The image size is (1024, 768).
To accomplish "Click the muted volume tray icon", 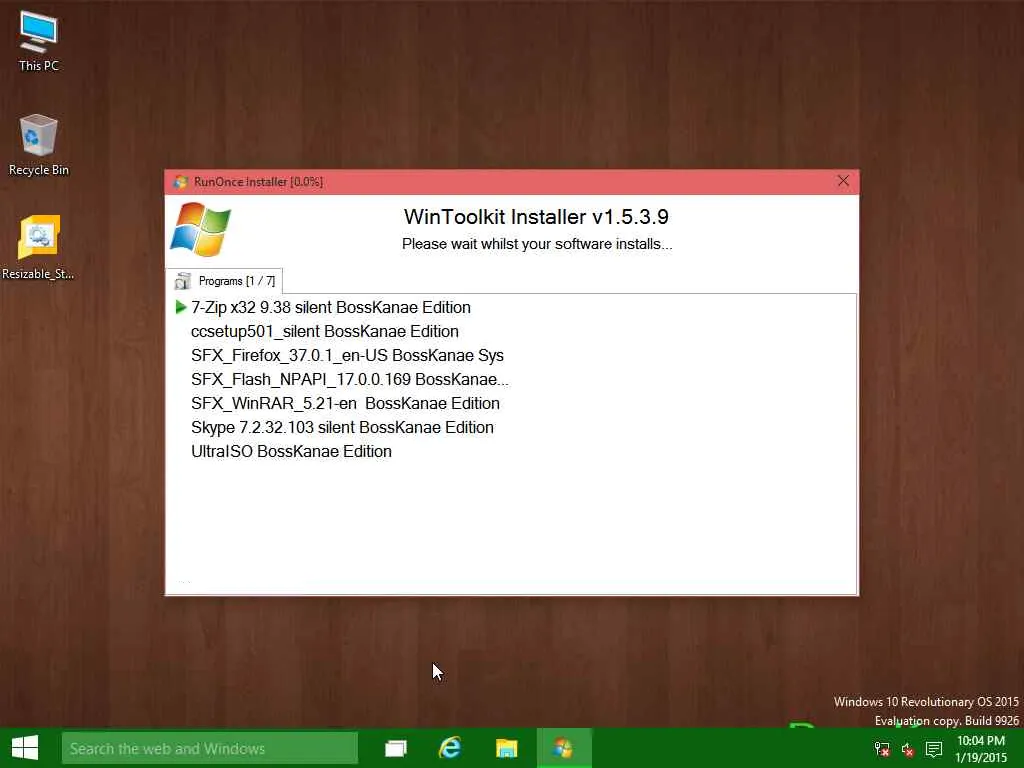I will [x=908, y=749].
